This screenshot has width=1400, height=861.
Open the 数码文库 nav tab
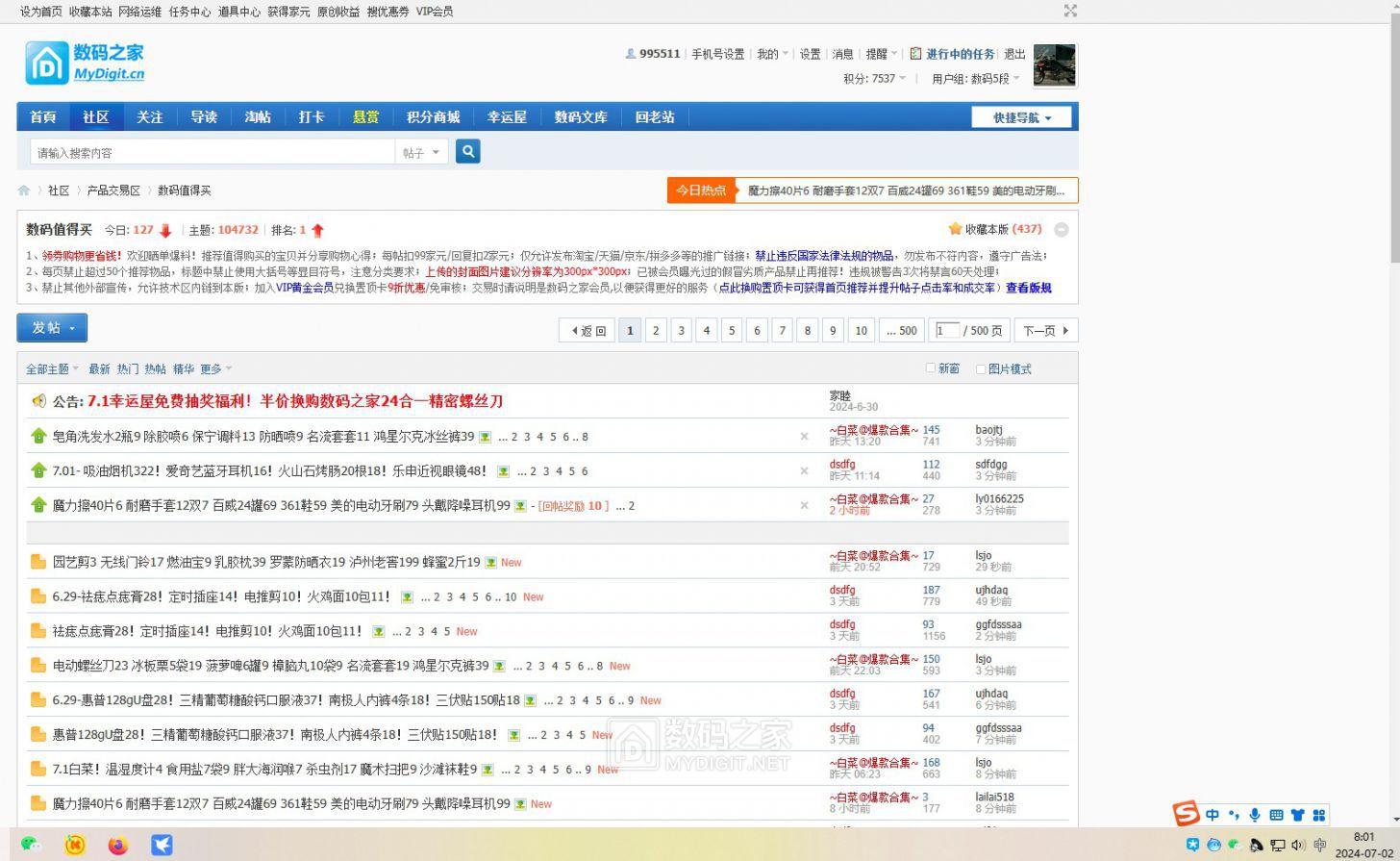click(x=581, y=116)
